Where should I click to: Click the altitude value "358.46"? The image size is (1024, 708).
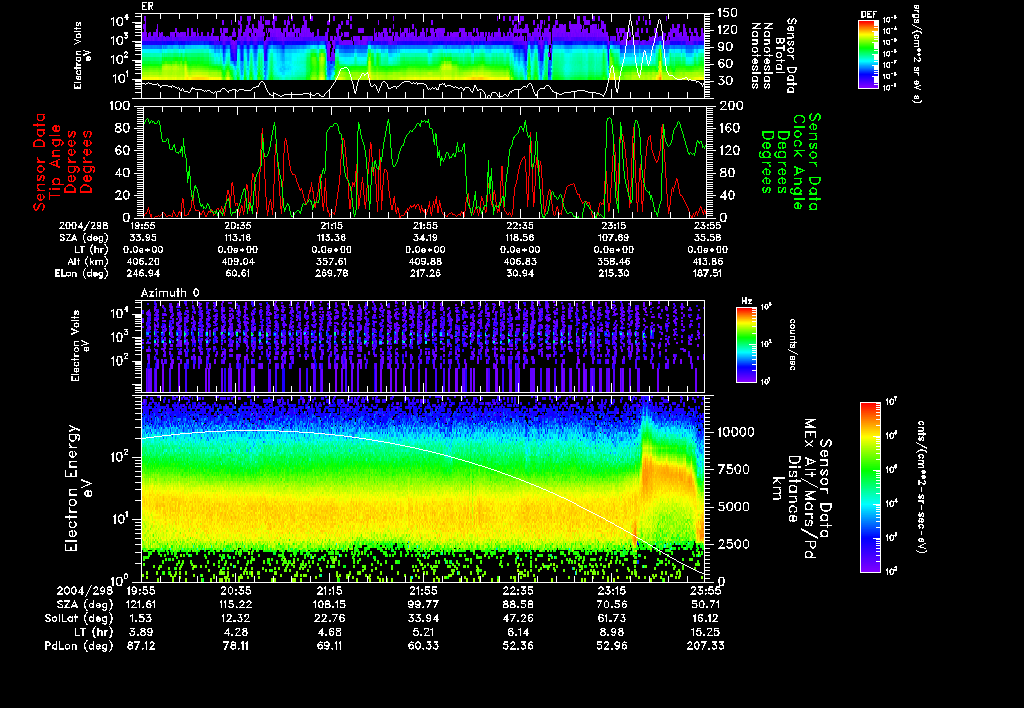[613, 261]
